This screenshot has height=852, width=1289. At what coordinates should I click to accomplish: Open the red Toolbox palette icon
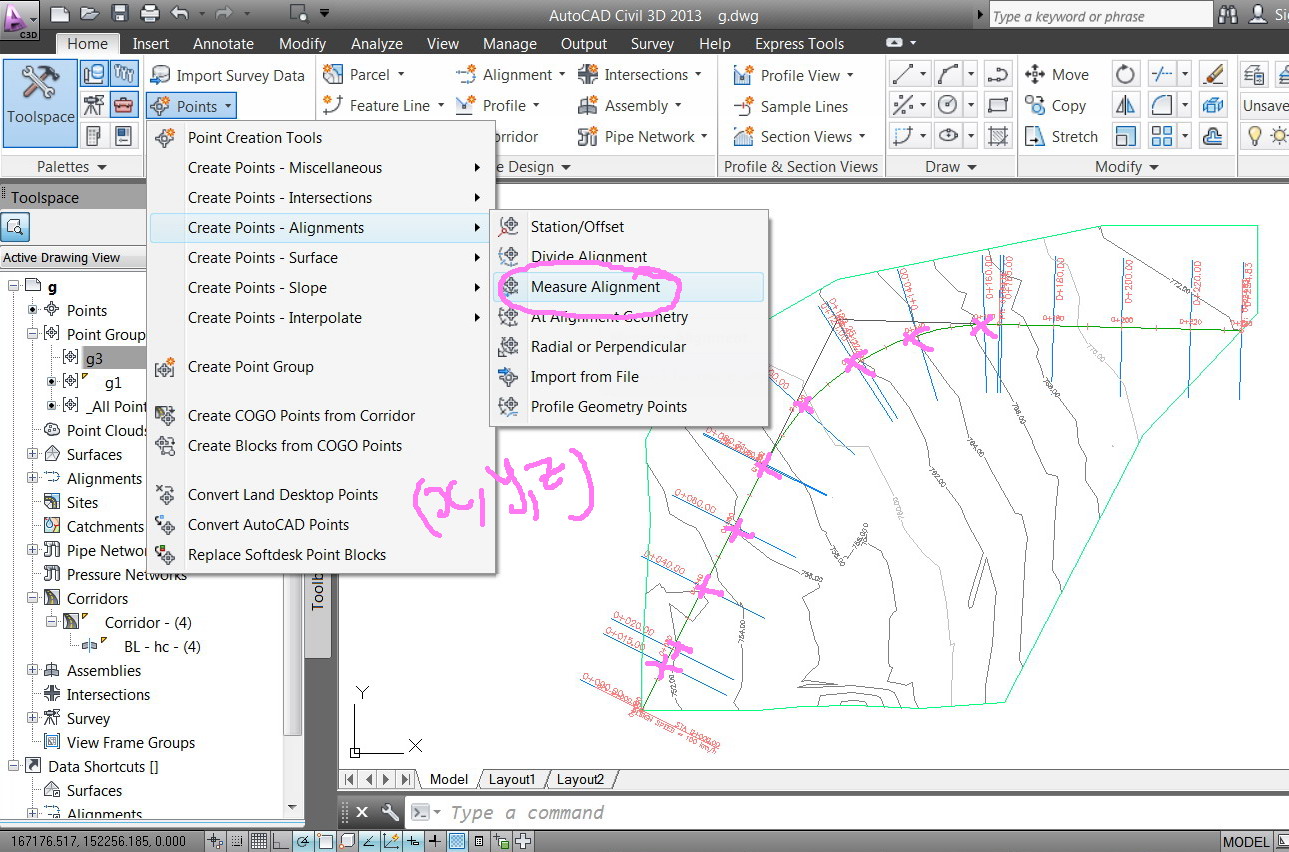pyautogui.click(x=123, y=104)
